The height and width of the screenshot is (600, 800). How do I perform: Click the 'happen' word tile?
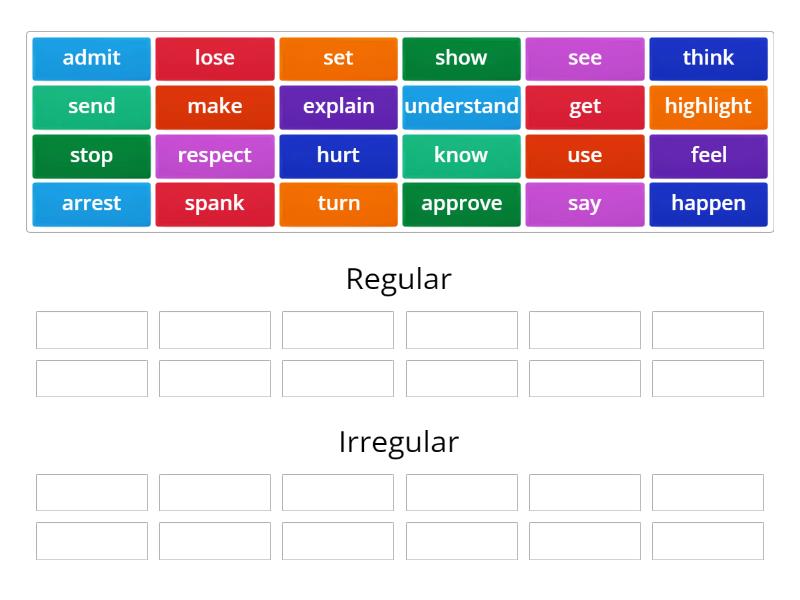[x=708, y=204]
